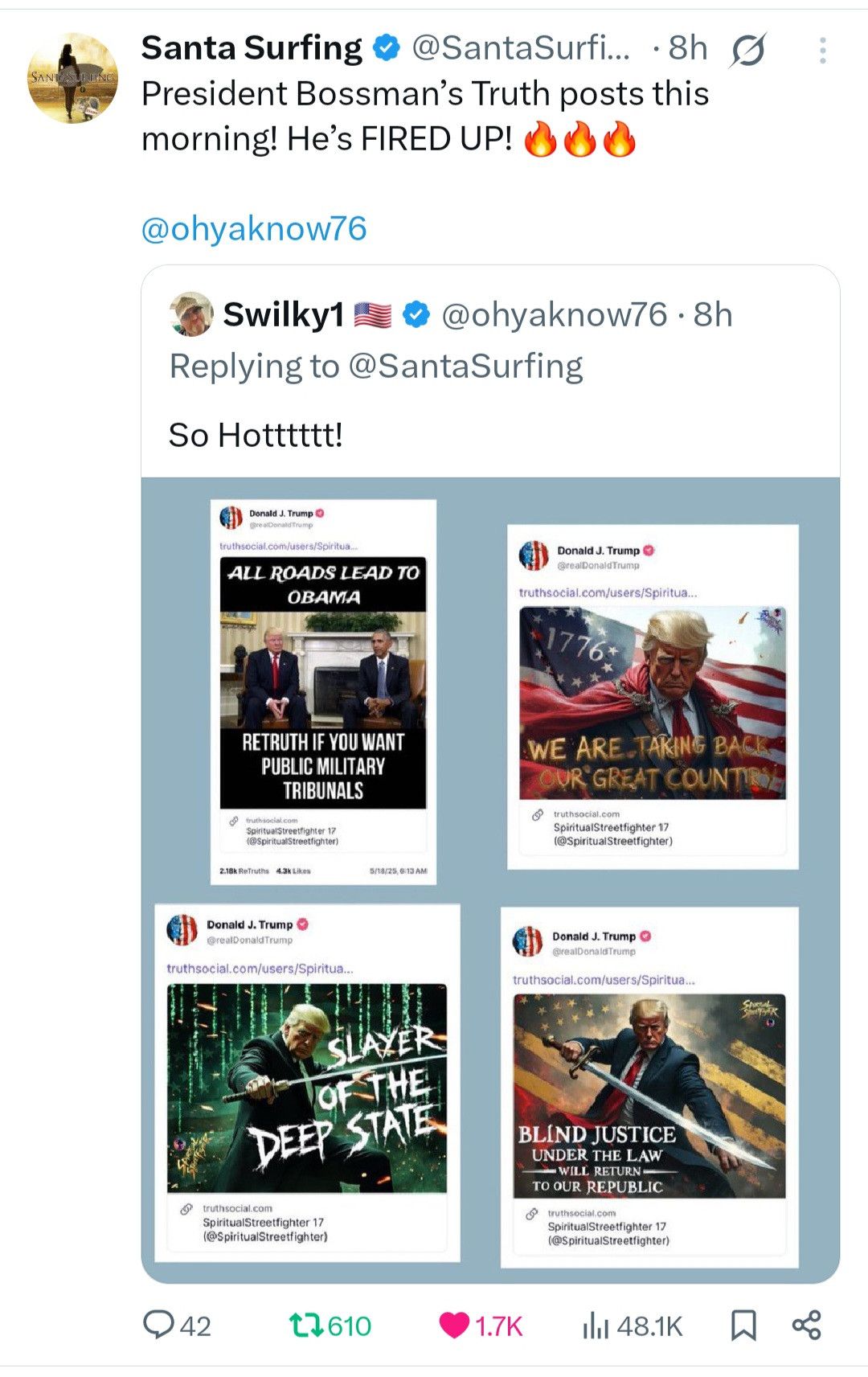Tap the heart like icon
This screenshot has width=868, height=1377.
point(454,1325)
